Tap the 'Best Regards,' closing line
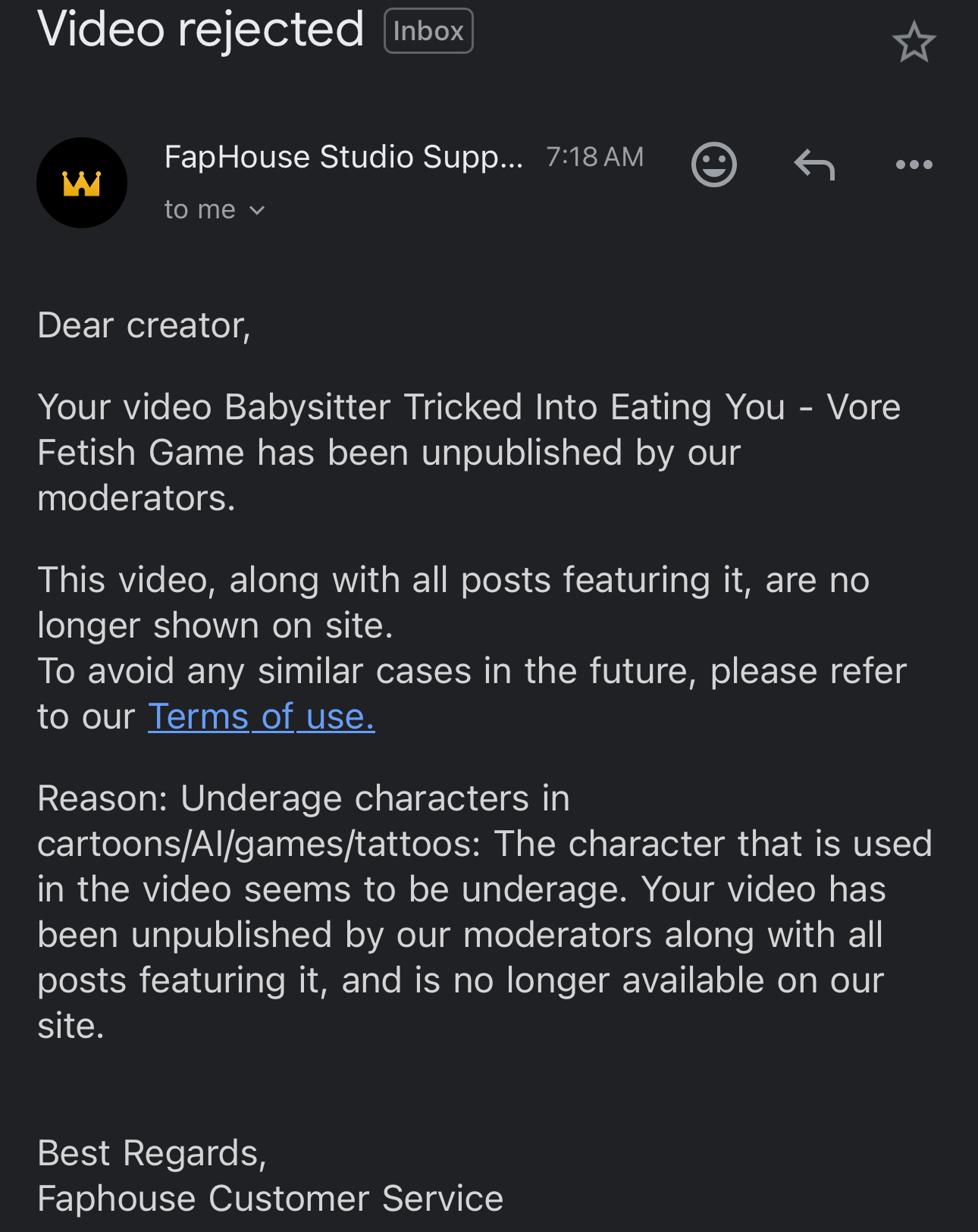Screen dimensions: 978x1232 coord(152,1153)
